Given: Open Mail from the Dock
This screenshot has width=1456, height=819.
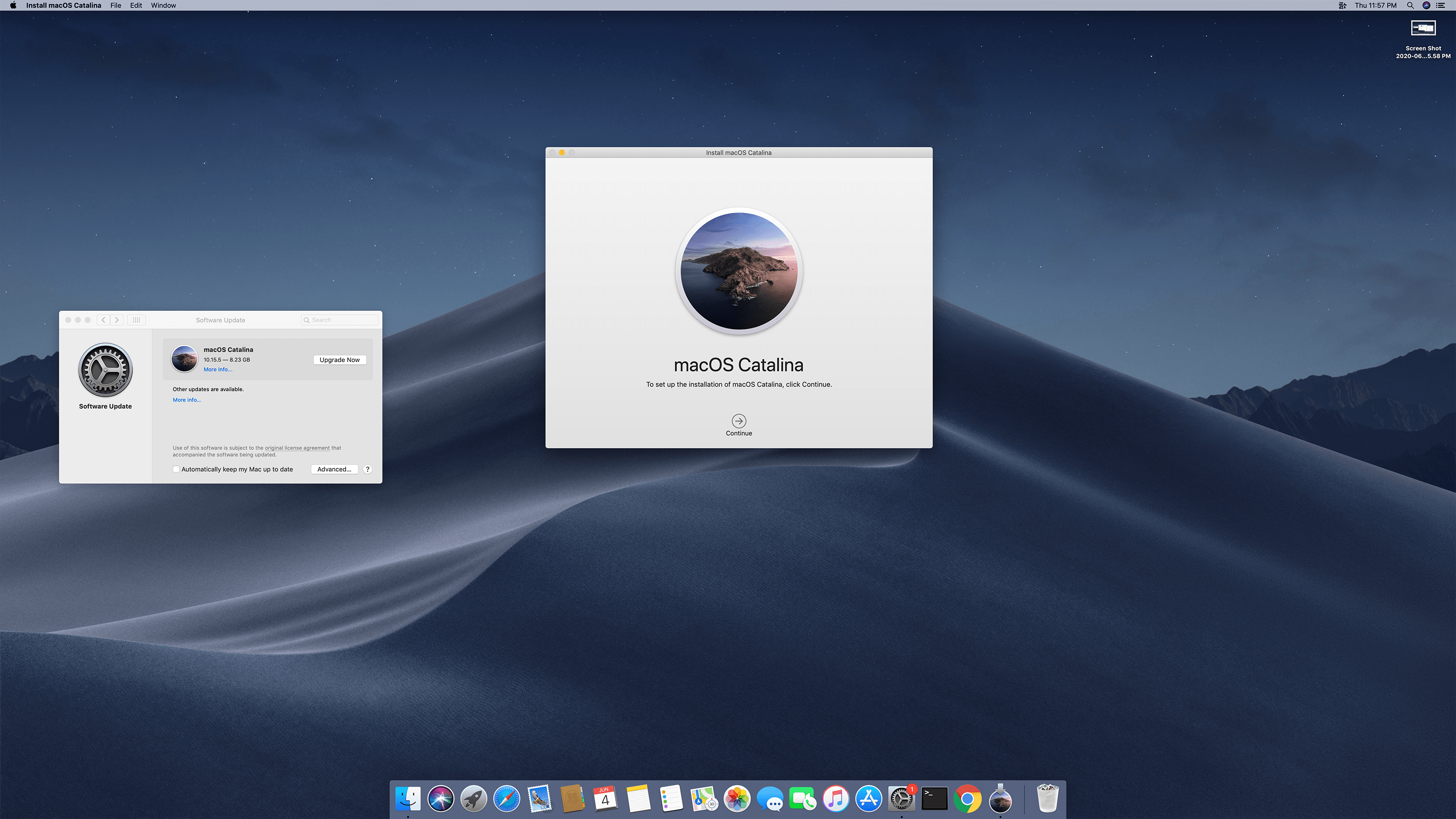Looking at the screenshot, I should [539, 799].
